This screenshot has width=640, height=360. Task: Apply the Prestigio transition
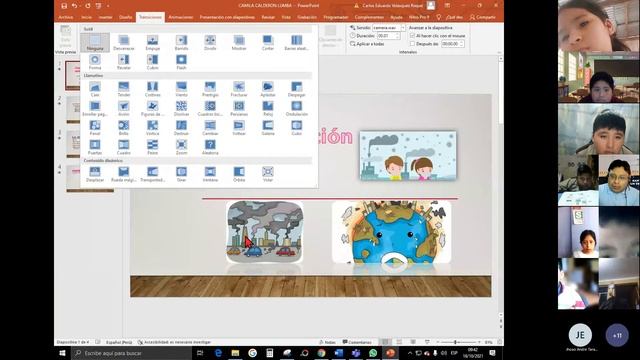coord(210,89)
